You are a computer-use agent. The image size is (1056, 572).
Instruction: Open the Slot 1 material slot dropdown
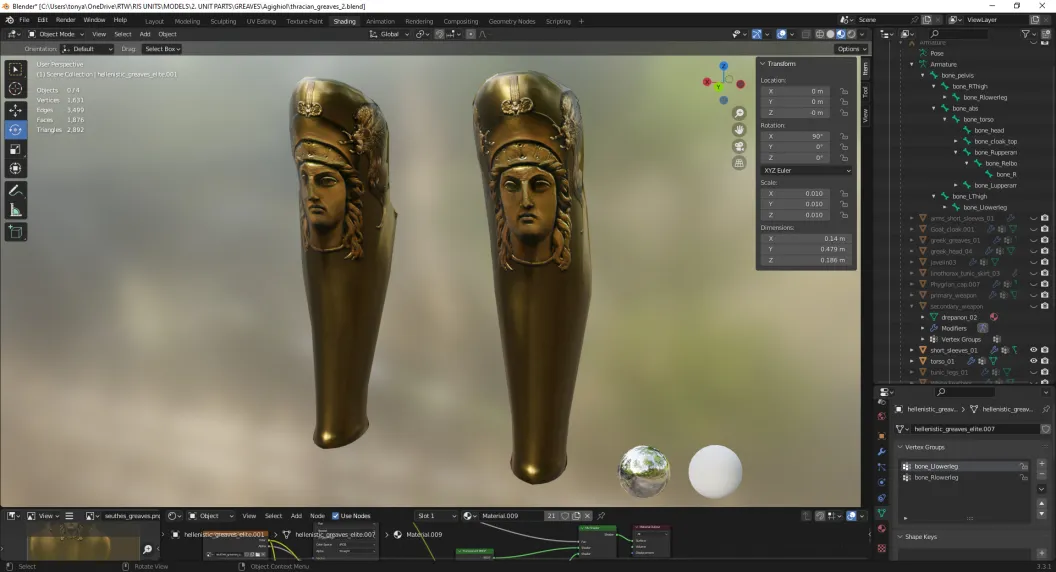pyautogui.click(x=436, y=516)
